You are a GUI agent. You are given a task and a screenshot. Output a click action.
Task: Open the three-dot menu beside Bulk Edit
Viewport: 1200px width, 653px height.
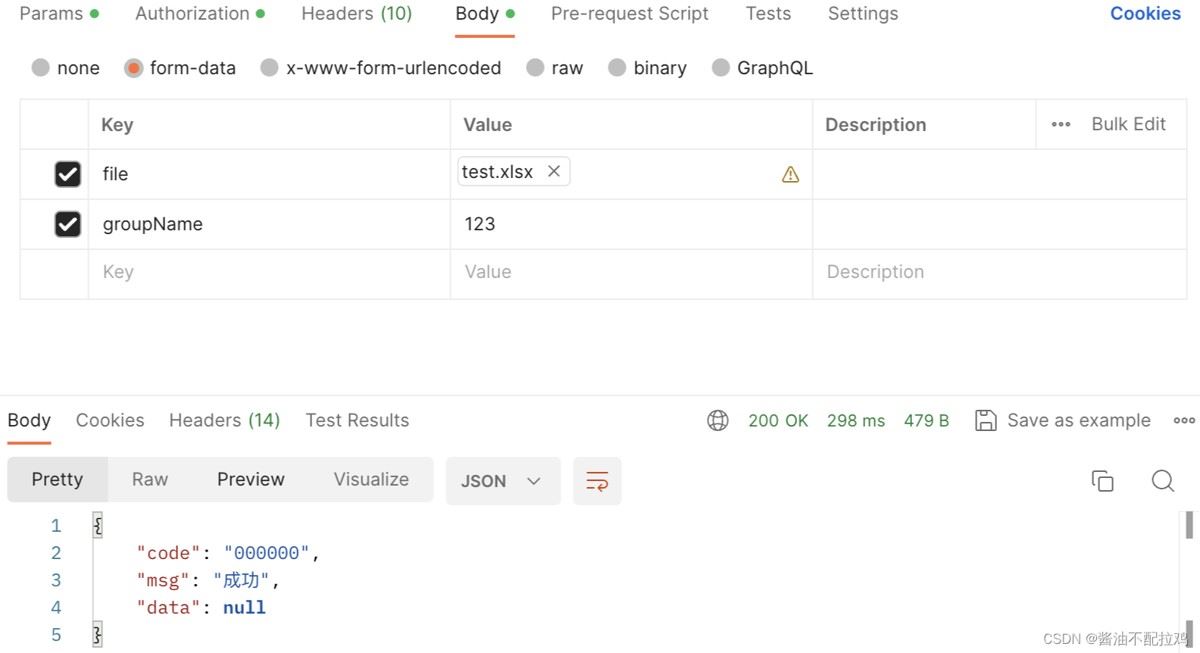[1061, 125]
